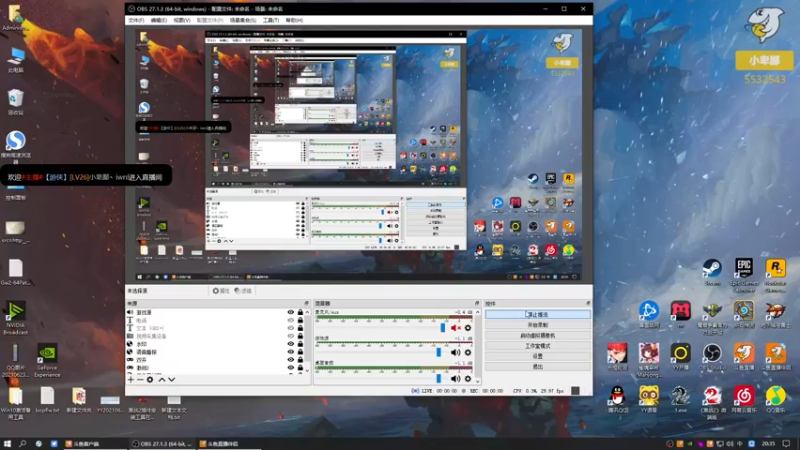Toggle visibility eye of fifth source row
The width and height of the screenshot is (800, 450).
(x=290, y=344)
